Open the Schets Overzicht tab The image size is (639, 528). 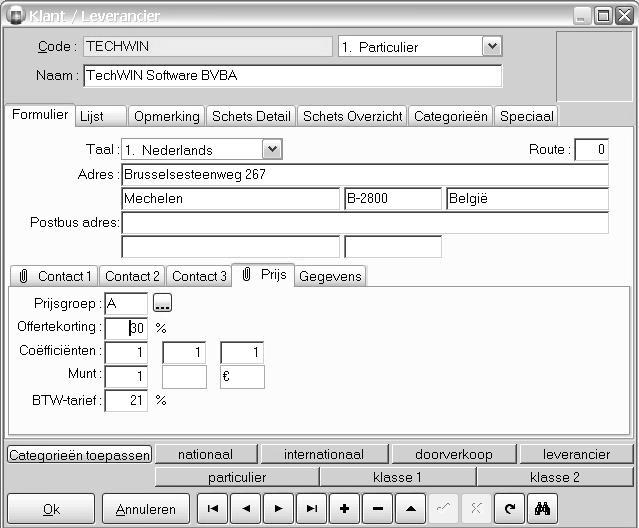pyautogui.click(x=353, y=117)
